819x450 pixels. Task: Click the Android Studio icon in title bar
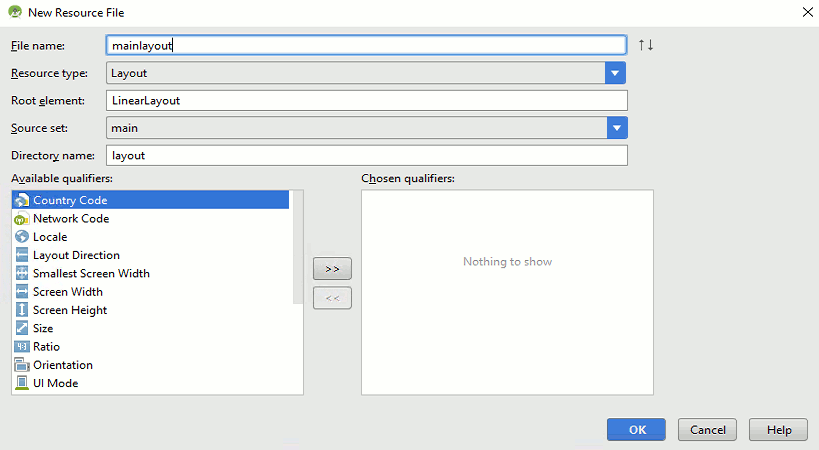point(15,11)
